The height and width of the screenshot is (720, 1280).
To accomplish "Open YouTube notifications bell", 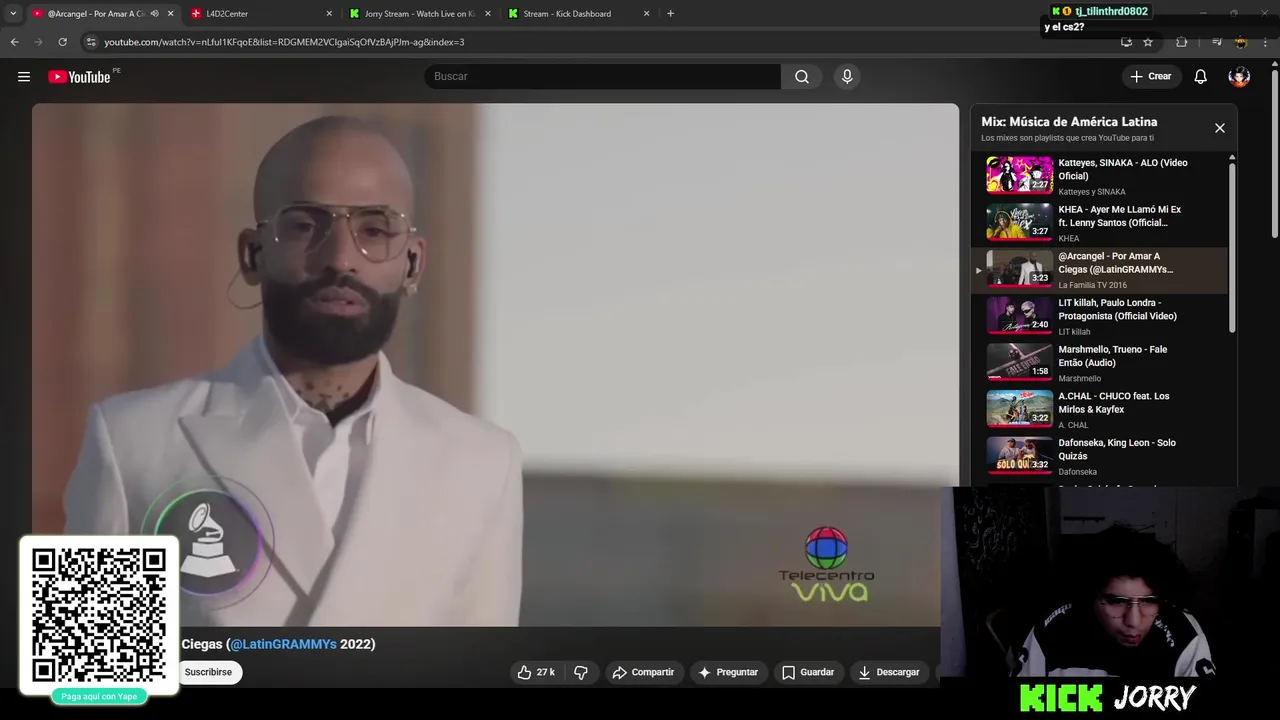I will click(1201, 77).
